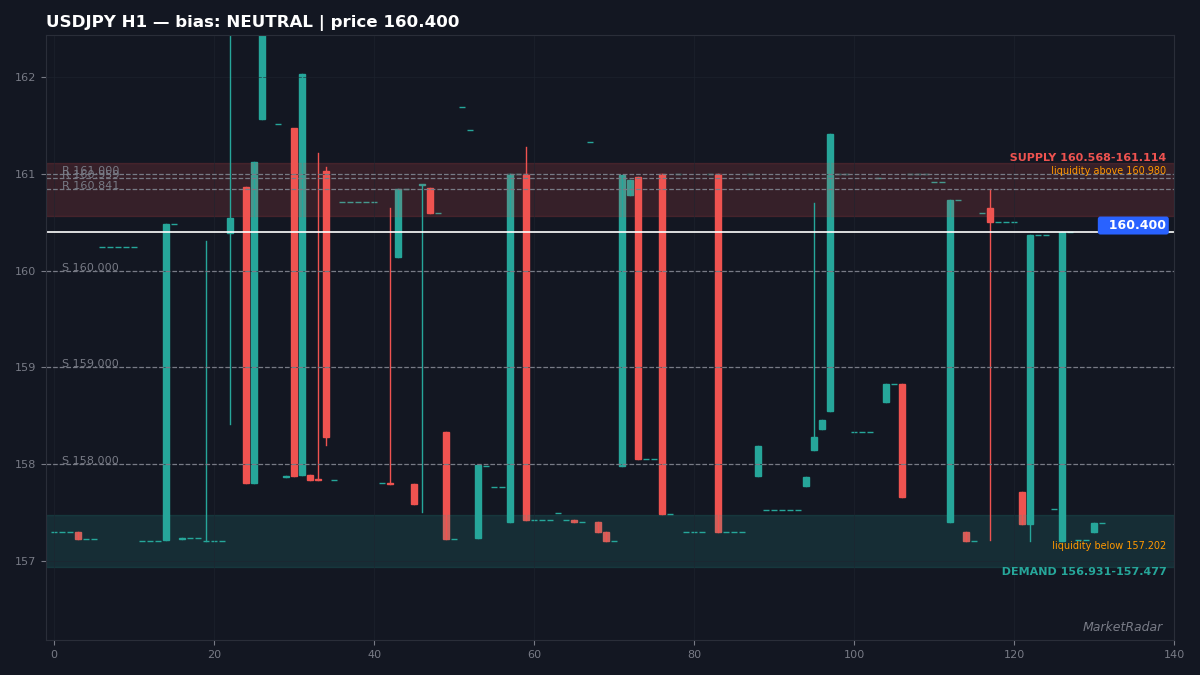Select the DEMAND 156.931-157.477 label

point(1084,572)
